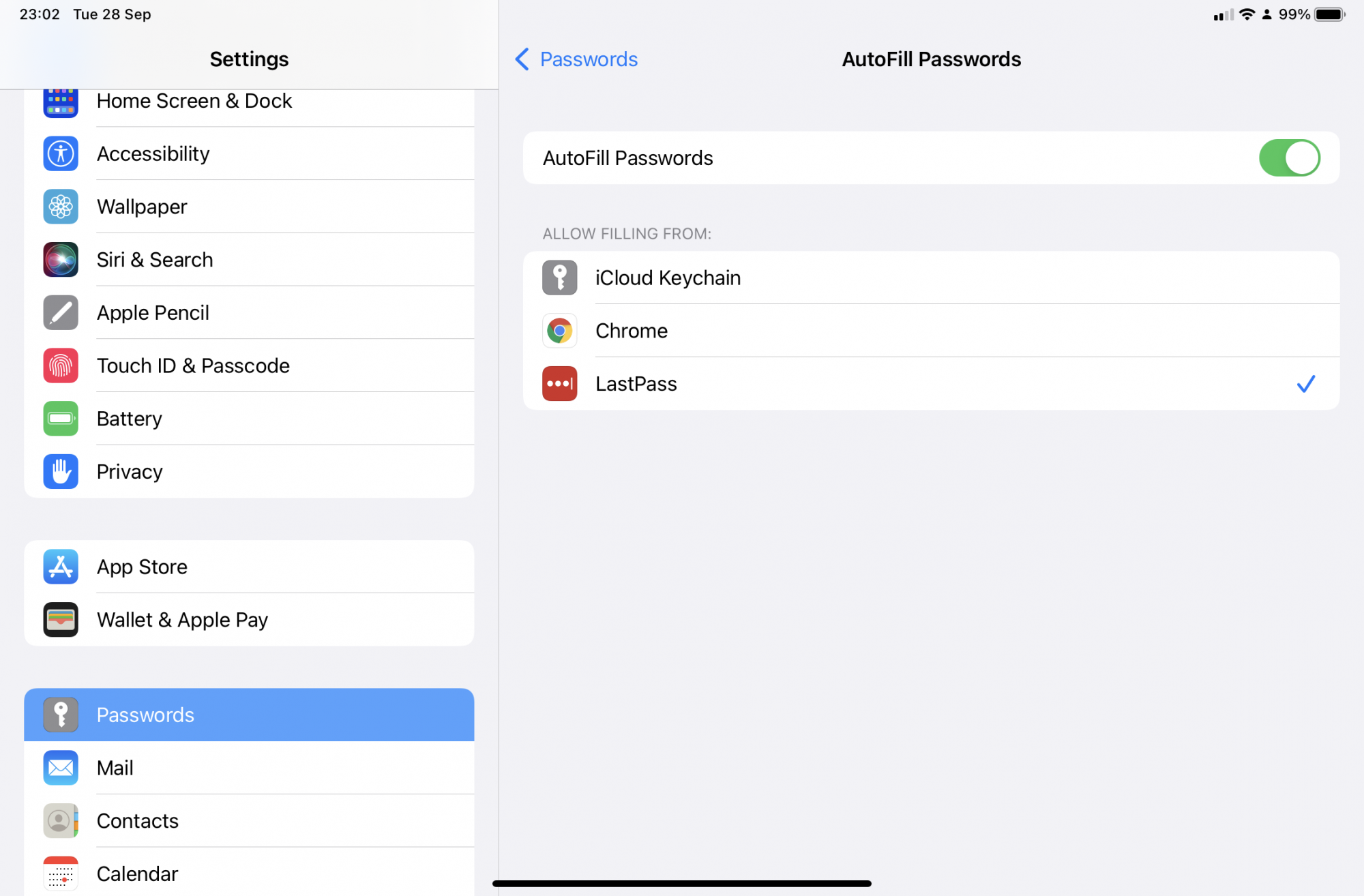Tap the home indicator bar
Viewport: 1364px width, 896px height.
click(x=682, y=884)
